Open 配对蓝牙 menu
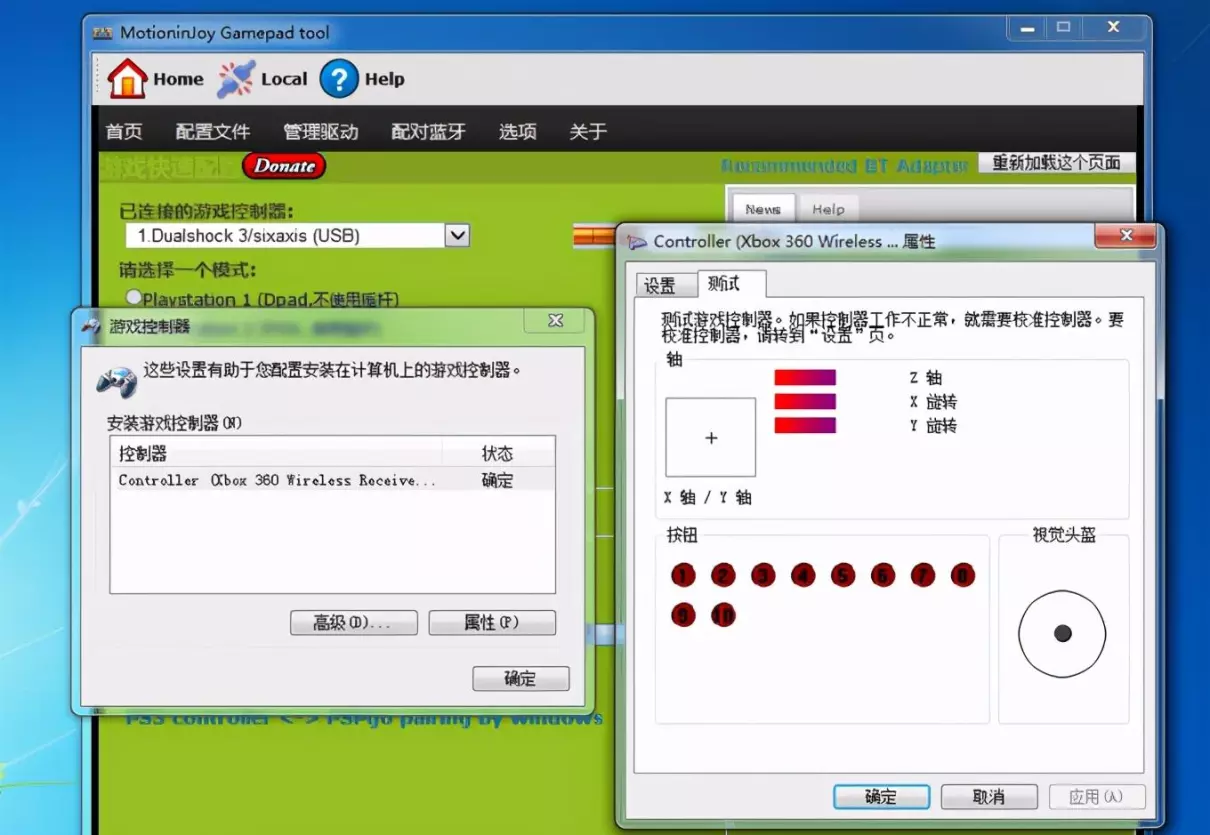 click(x=428, y=131)
